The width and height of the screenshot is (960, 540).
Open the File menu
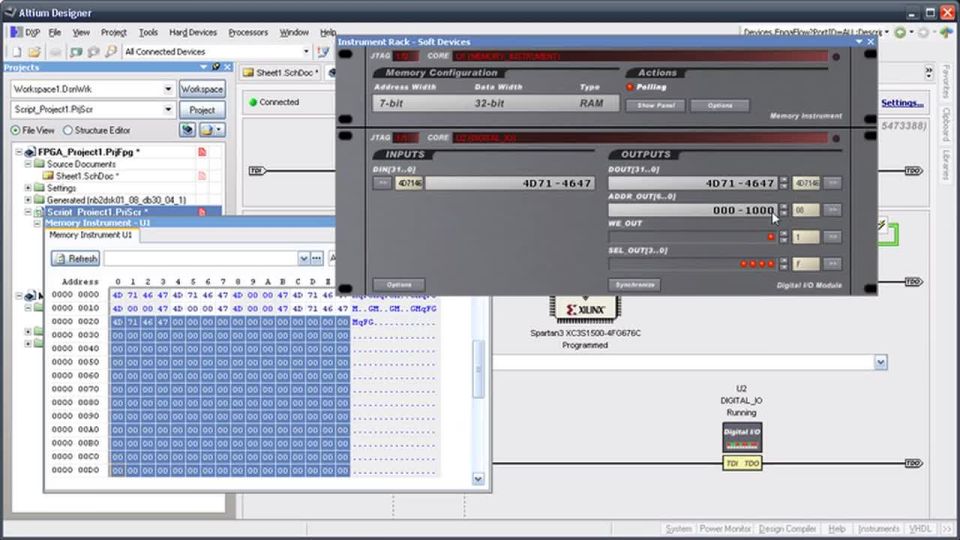(54, 32)
